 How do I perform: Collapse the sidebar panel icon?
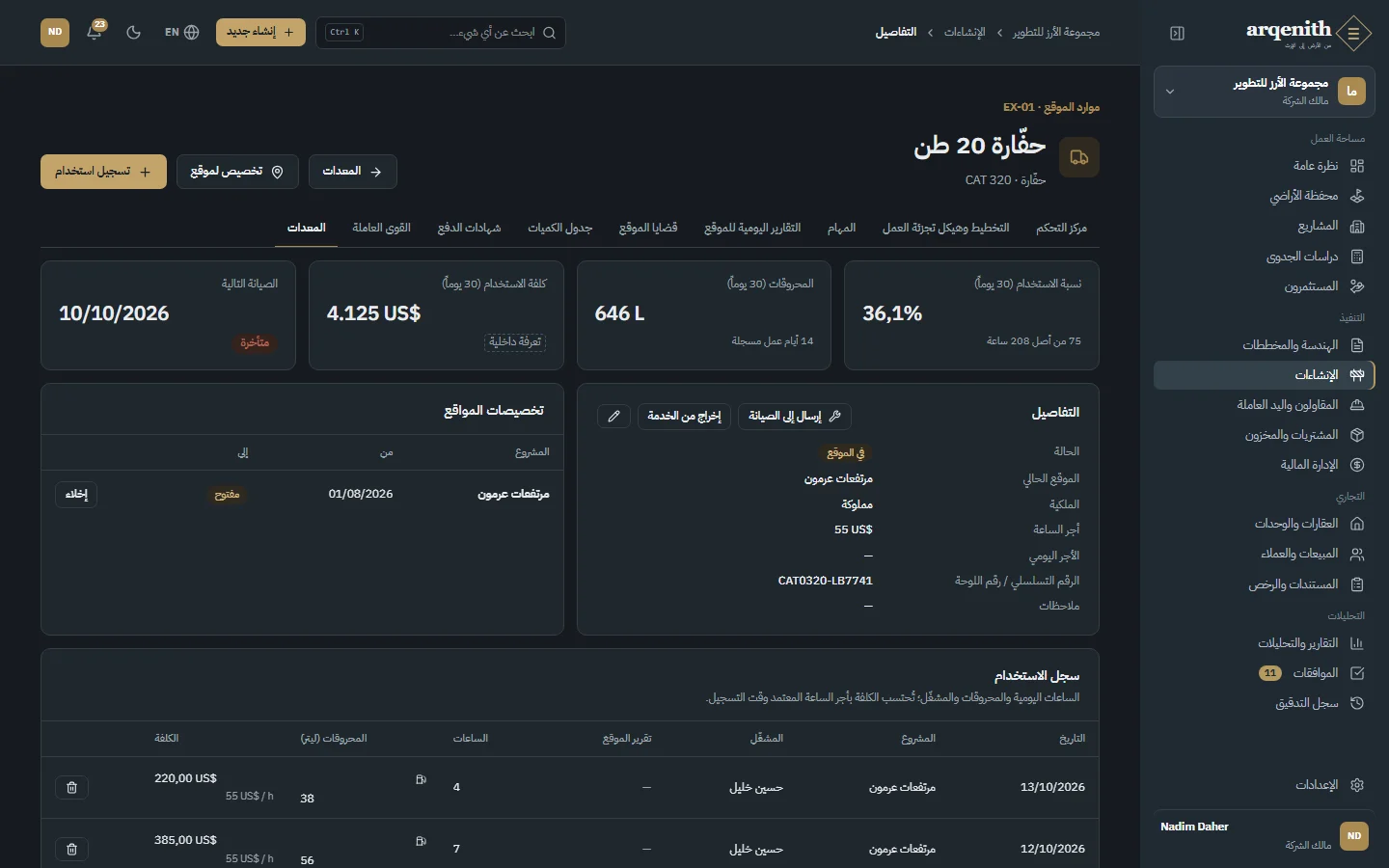[x=1177, y=33]
